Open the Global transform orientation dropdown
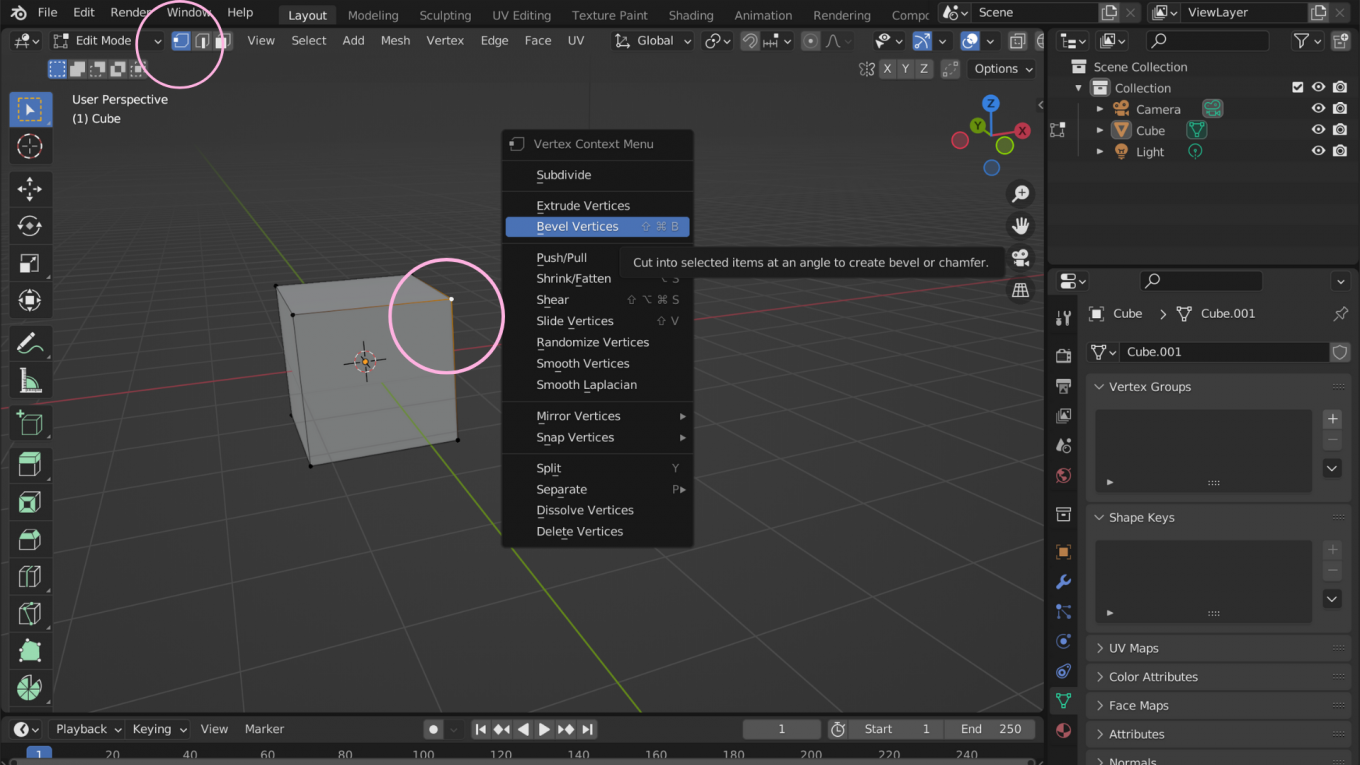This screenshot has height=765, width=1360. 652,40
